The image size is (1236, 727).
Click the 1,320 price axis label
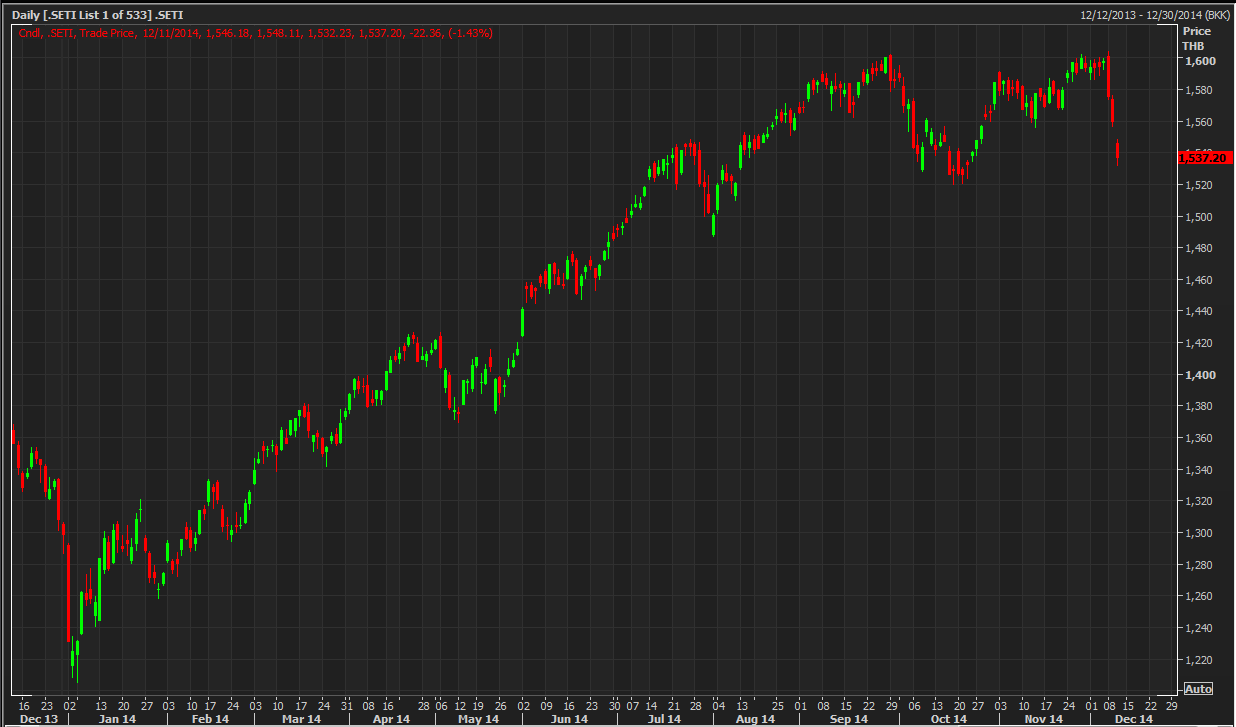coord(1199,501)
